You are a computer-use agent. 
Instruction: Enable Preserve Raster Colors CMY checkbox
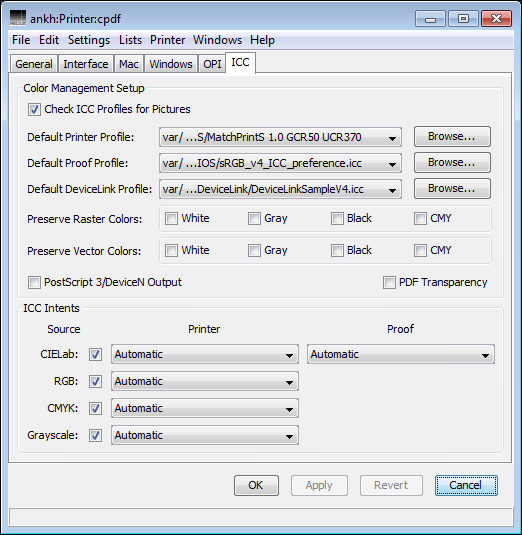click(420, 218)
